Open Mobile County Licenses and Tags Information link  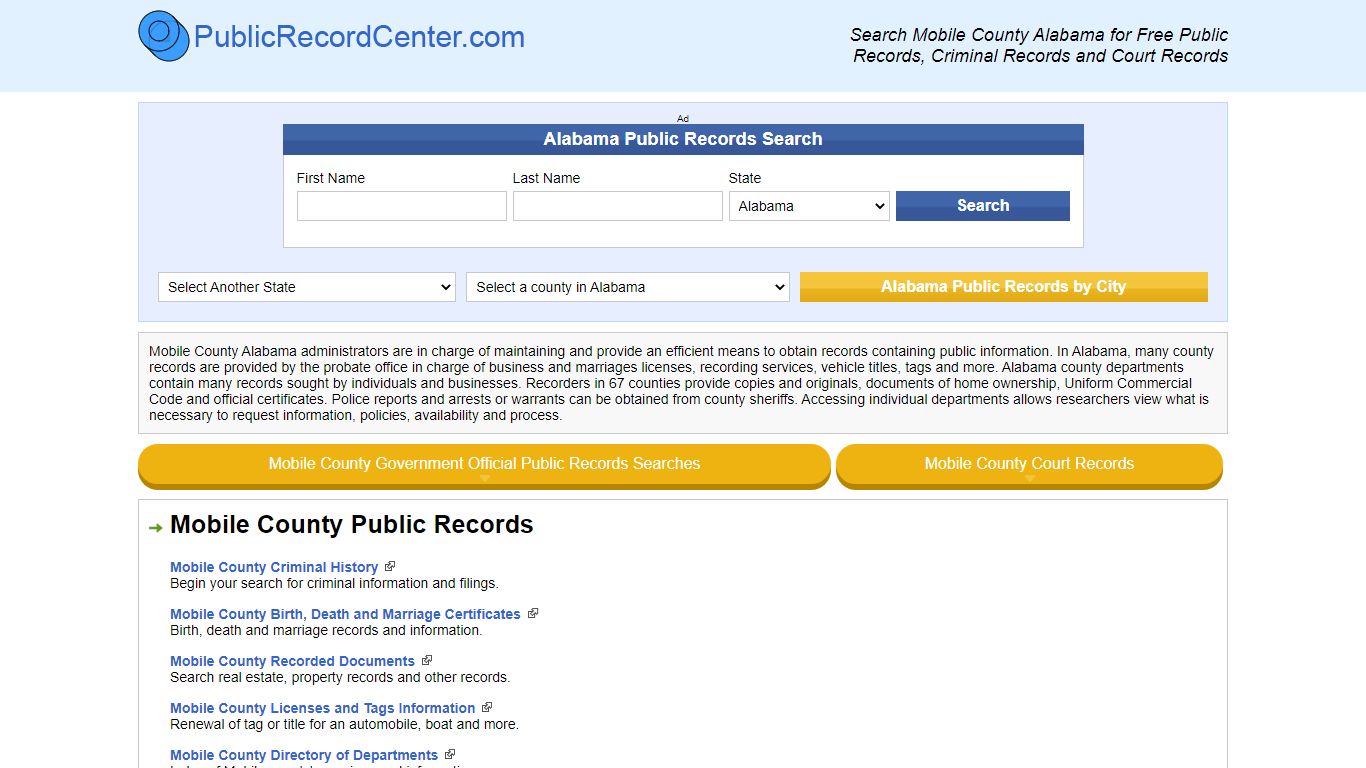322,708
